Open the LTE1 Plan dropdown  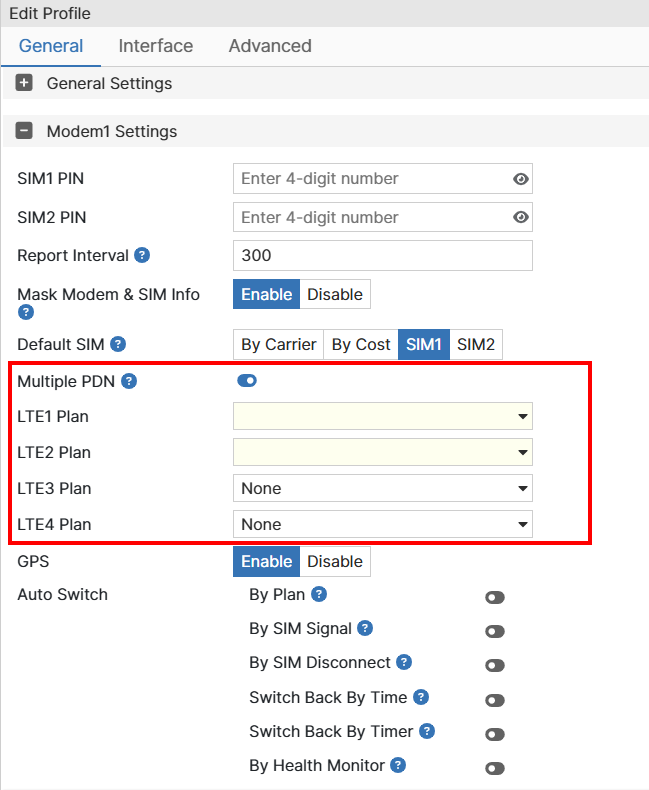coord(382,416)
